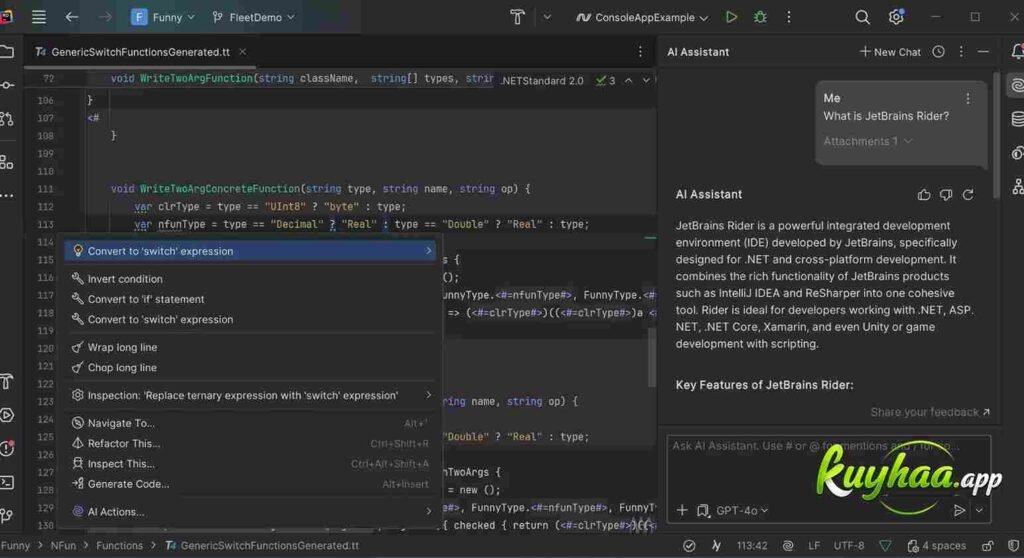Click Functions breadcrumb in navigation bar
This screenshot has width=1024, height=558.
coord(119,546)
